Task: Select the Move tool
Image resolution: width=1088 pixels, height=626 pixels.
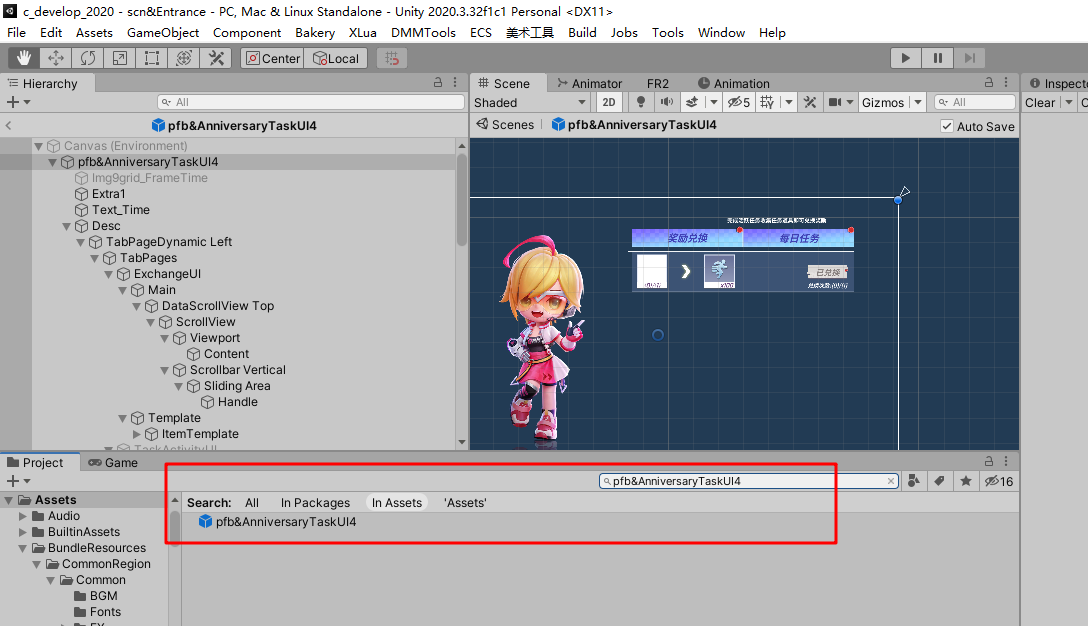Action: click(x=56, y=58)
